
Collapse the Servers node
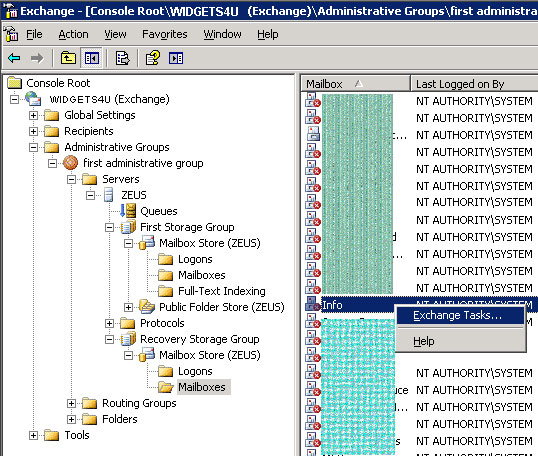tap(71, 179)
